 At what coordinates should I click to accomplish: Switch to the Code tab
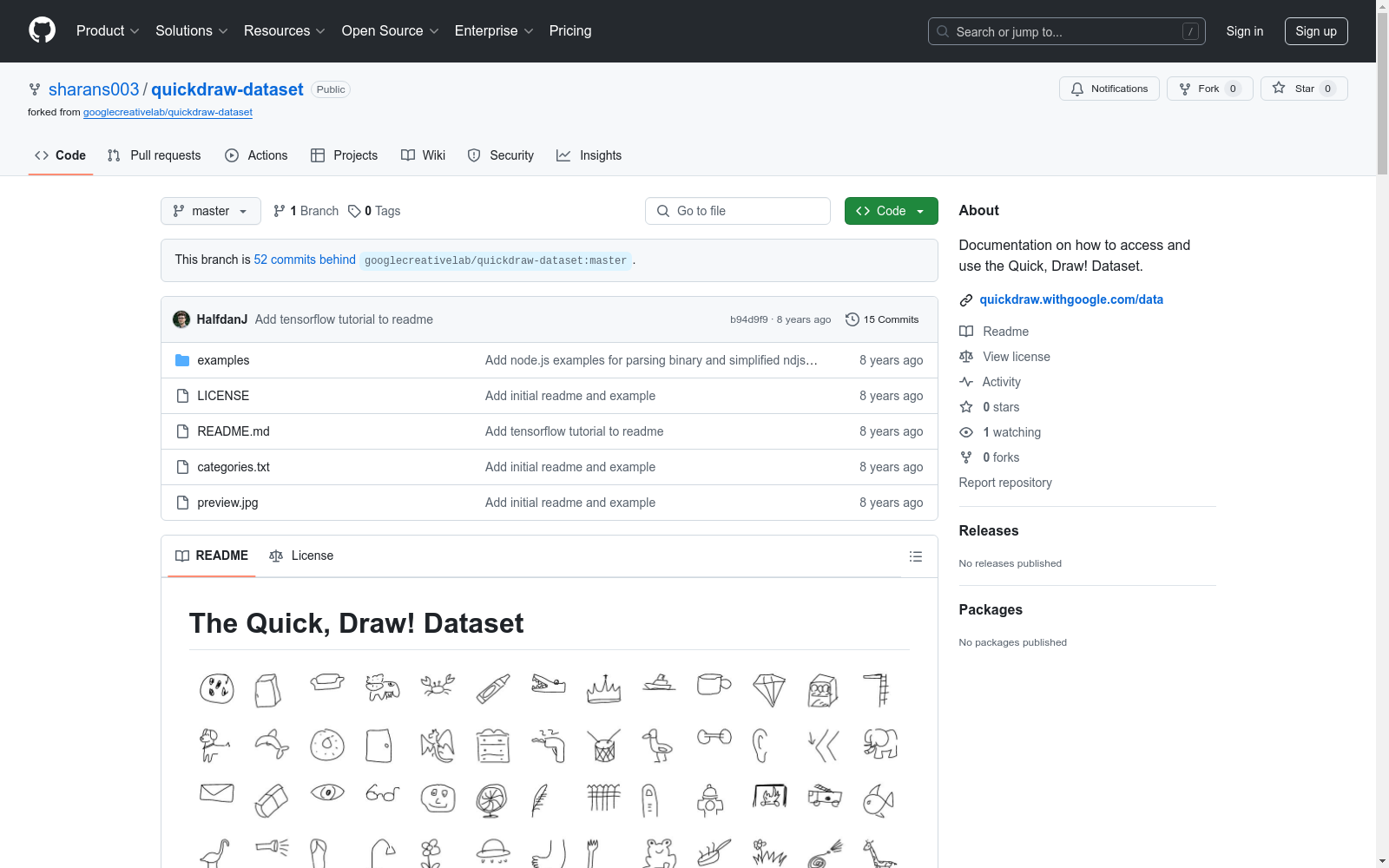(x=61, y=155)
